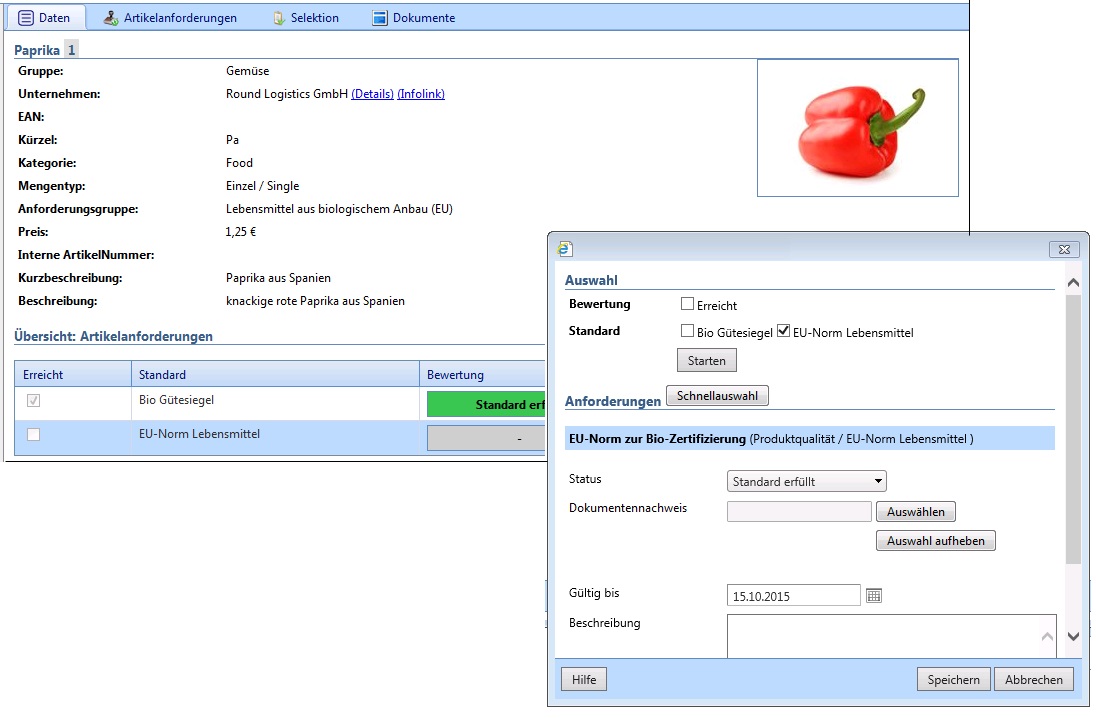The height and width of the screenshot is (718, 1096).
Task: Uncheck the EU-Norm Lebensmittel checkbox in dialog
Action: (783, 331)
